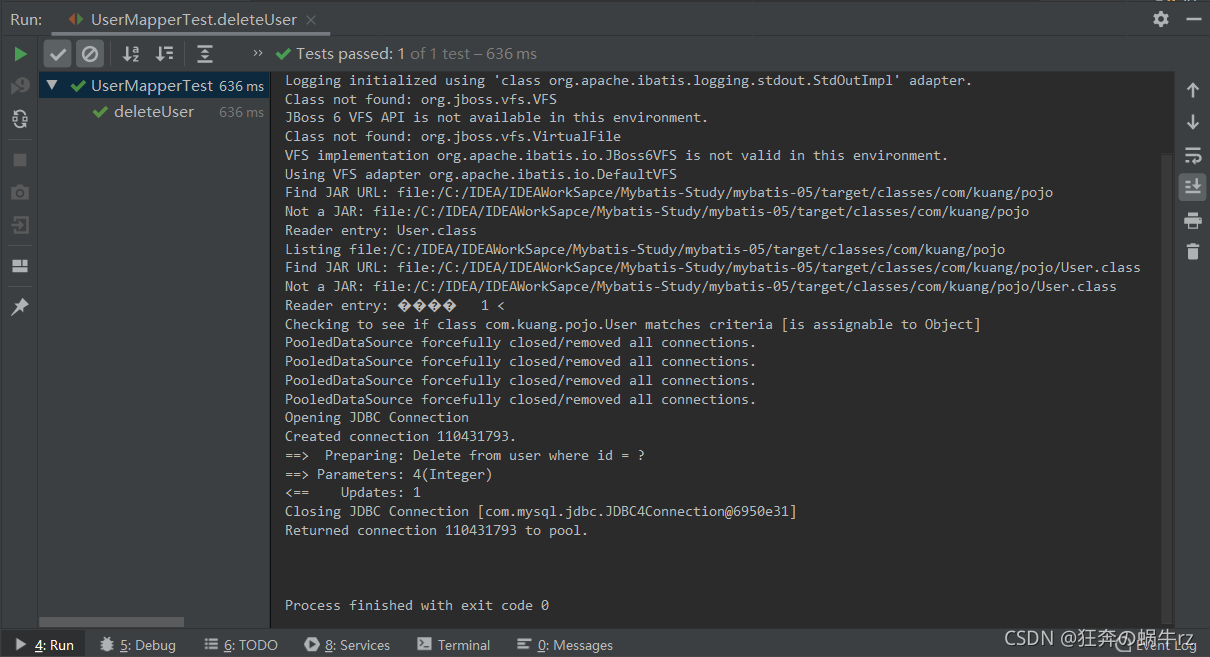The image size is (1210, 657).
Task: Open the 4: Run tool window tab
Action: 43,645
